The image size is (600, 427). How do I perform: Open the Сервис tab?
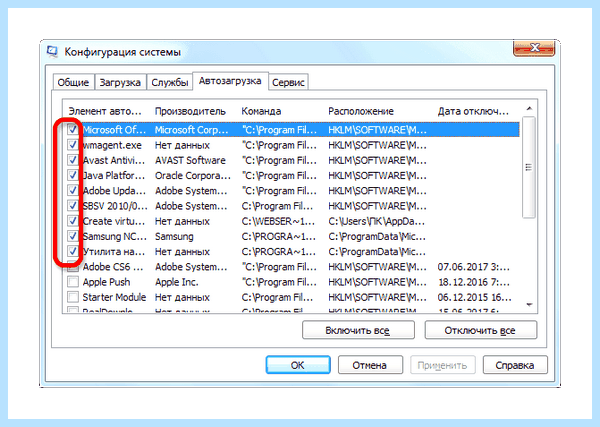coord(288,82)
